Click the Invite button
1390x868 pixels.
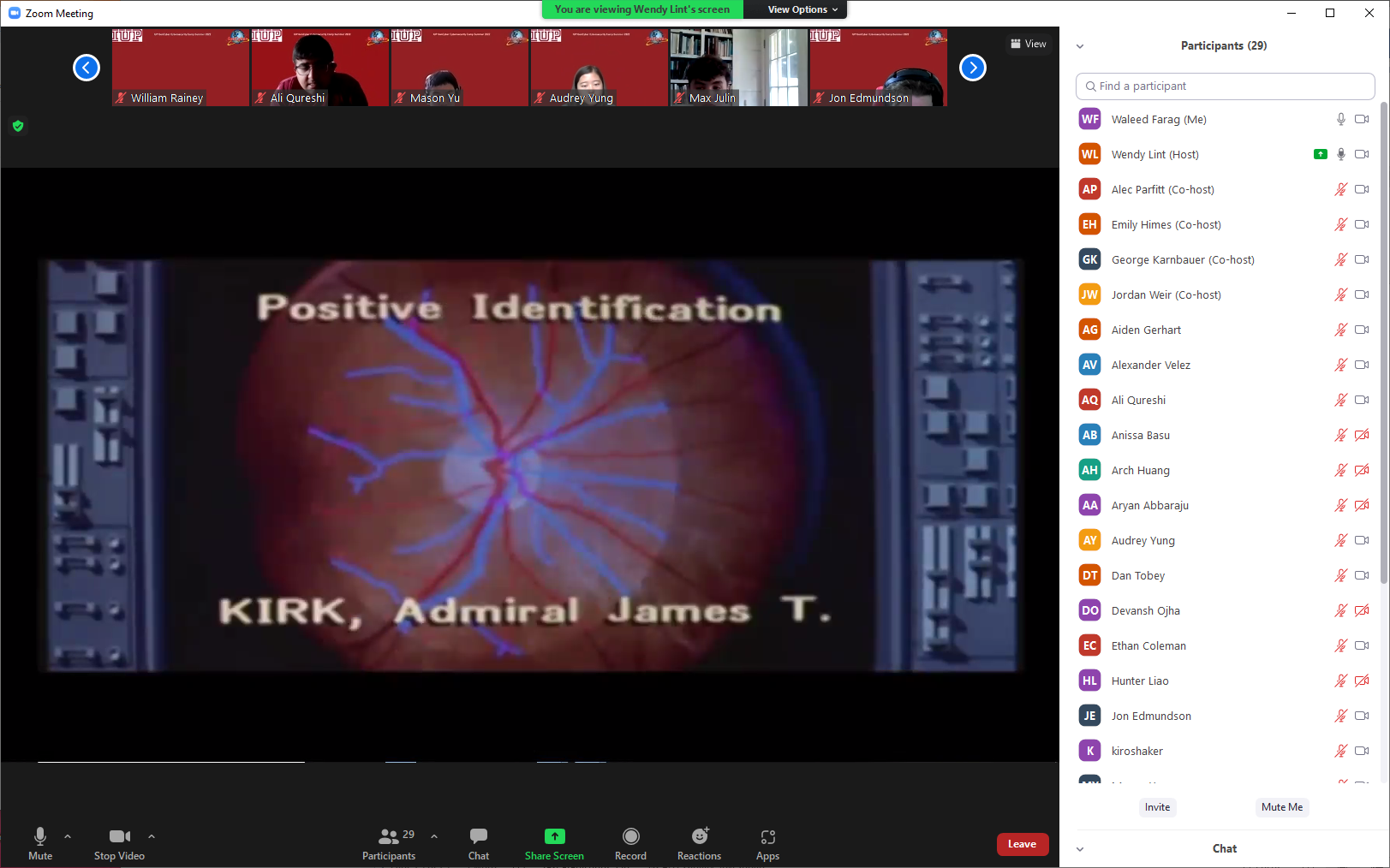(x=1157, y=807)
